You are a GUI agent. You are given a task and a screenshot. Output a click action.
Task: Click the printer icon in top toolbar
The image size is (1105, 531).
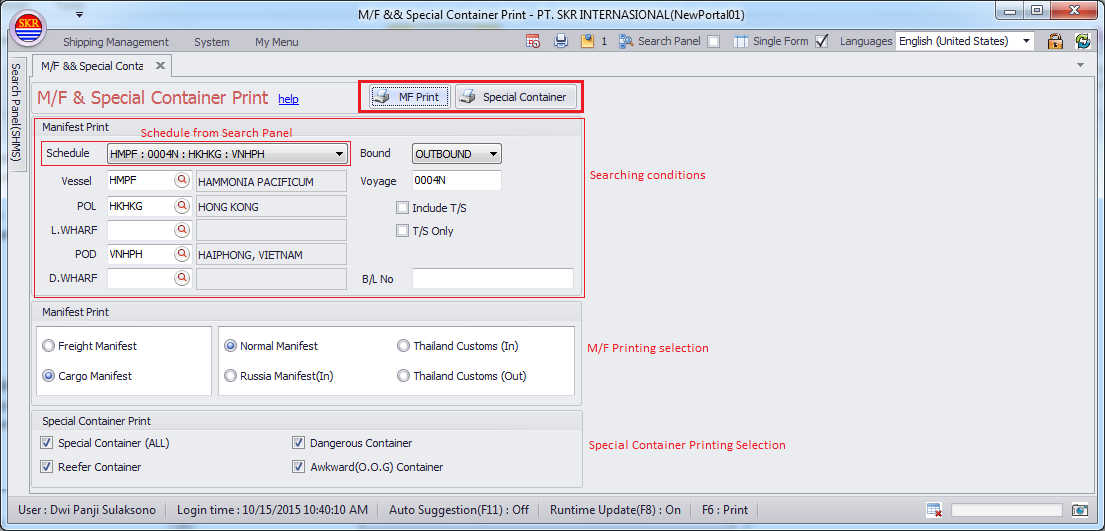[561, 42]
